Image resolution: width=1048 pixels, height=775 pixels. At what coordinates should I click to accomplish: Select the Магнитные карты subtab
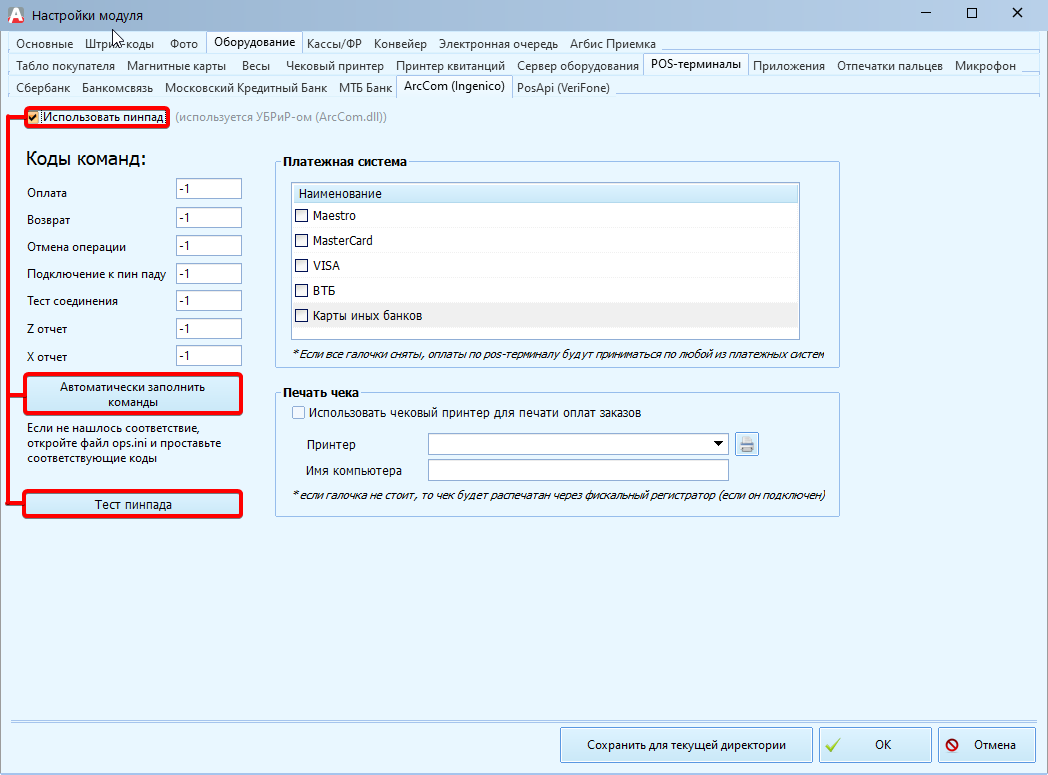[176, 66]
